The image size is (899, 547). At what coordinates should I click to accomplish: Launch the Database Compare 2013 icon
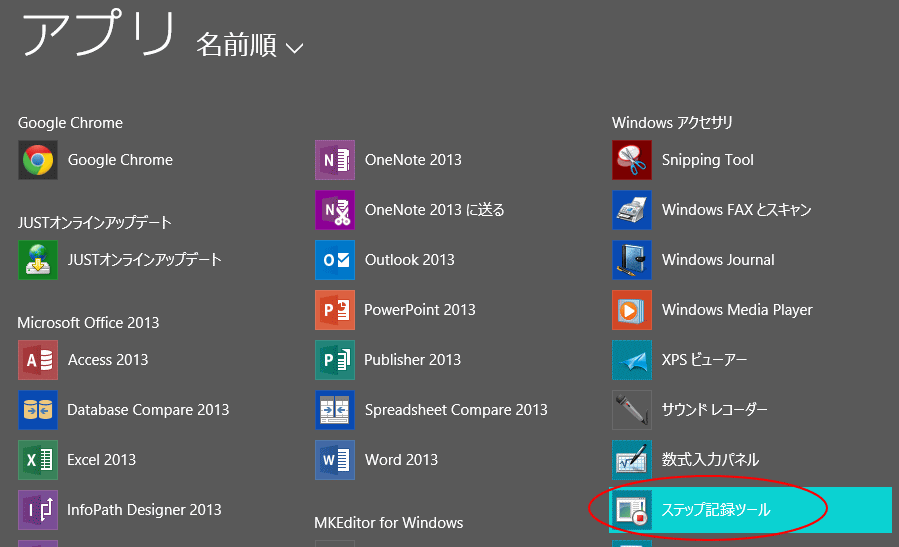(x=38, y=410)
